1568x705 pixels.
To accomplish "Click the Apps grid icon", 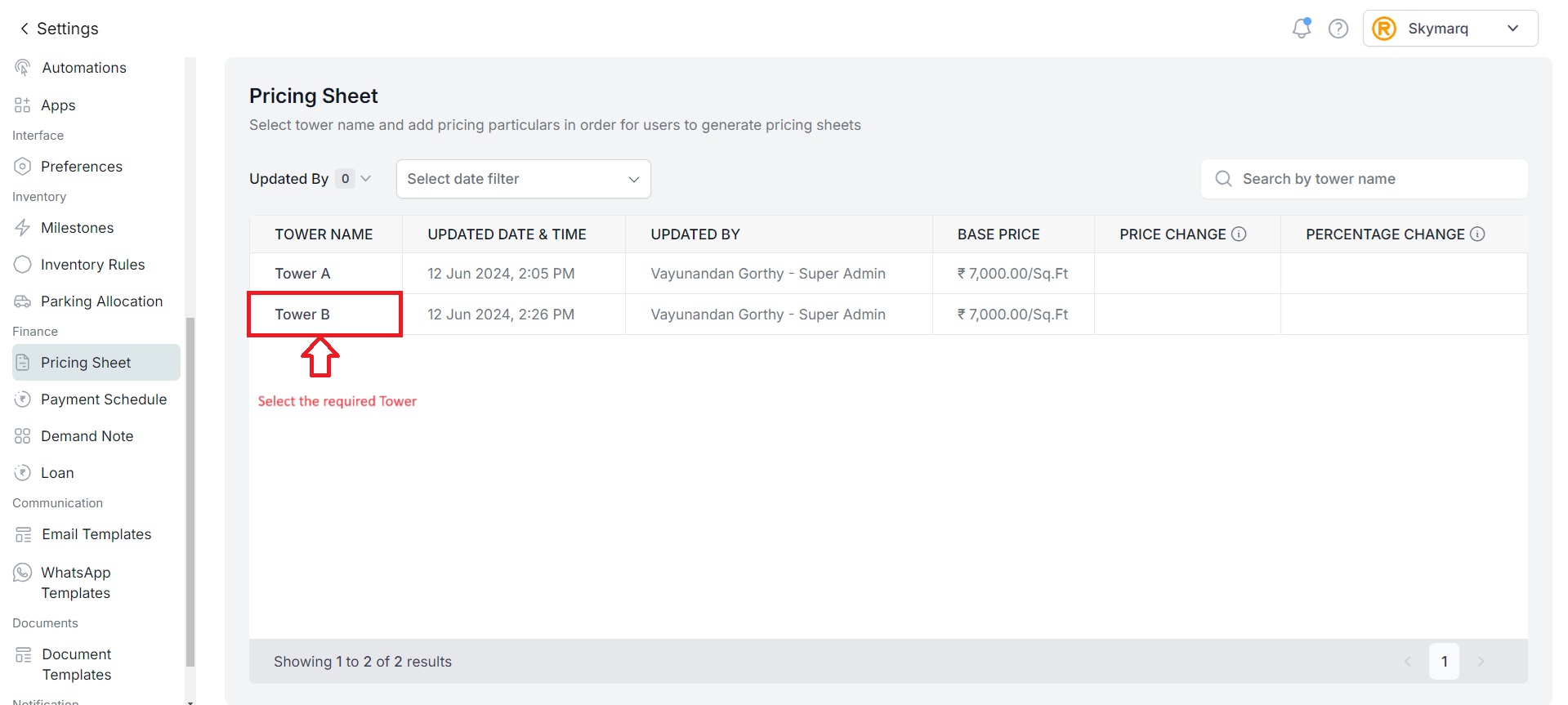I will pyautogui.click(x=23, y=105).
